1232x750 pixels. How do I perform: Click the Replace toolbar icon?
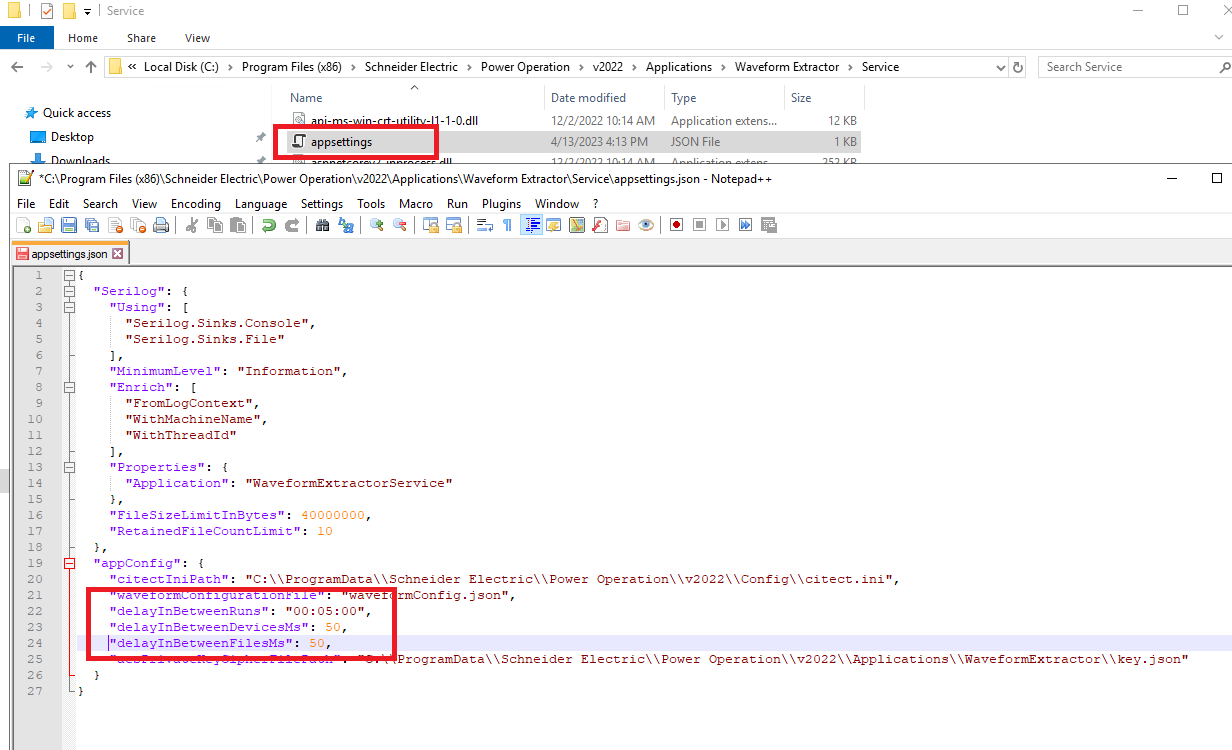click(345, 225)
